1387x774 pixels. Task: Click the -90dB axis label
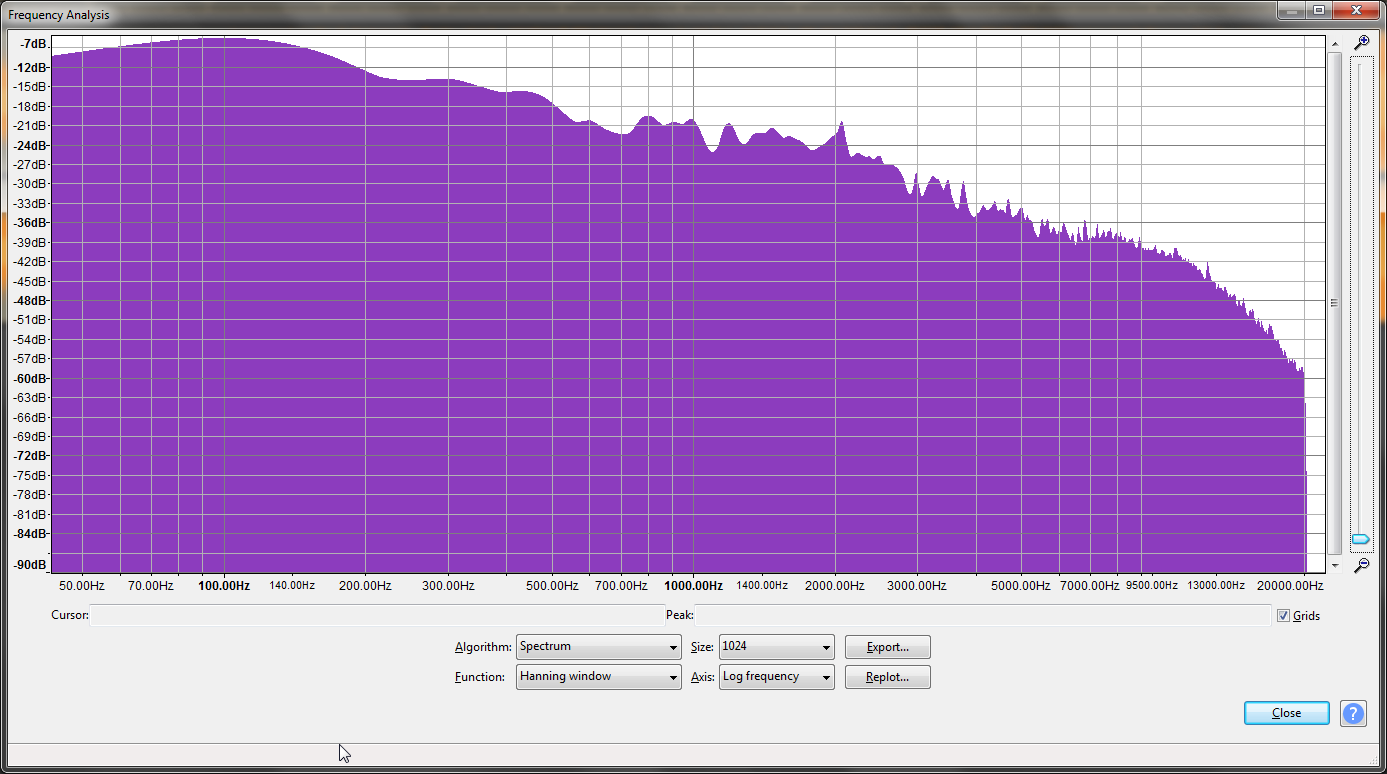(x=31, y=564)
